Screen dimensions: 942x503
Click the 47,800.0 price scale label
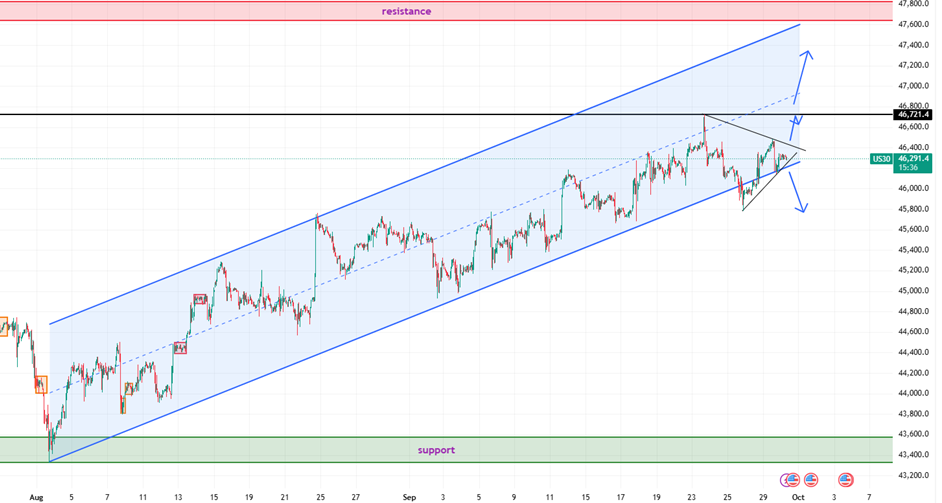[x=914, y=3]
